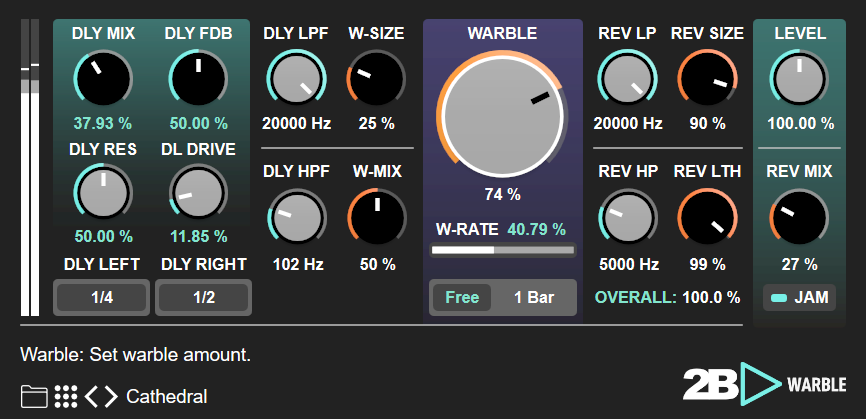Click the 25 % W-SIZE value
Image resolution: width=866 pixels, height=419 pixels.
tap(376, 123)
